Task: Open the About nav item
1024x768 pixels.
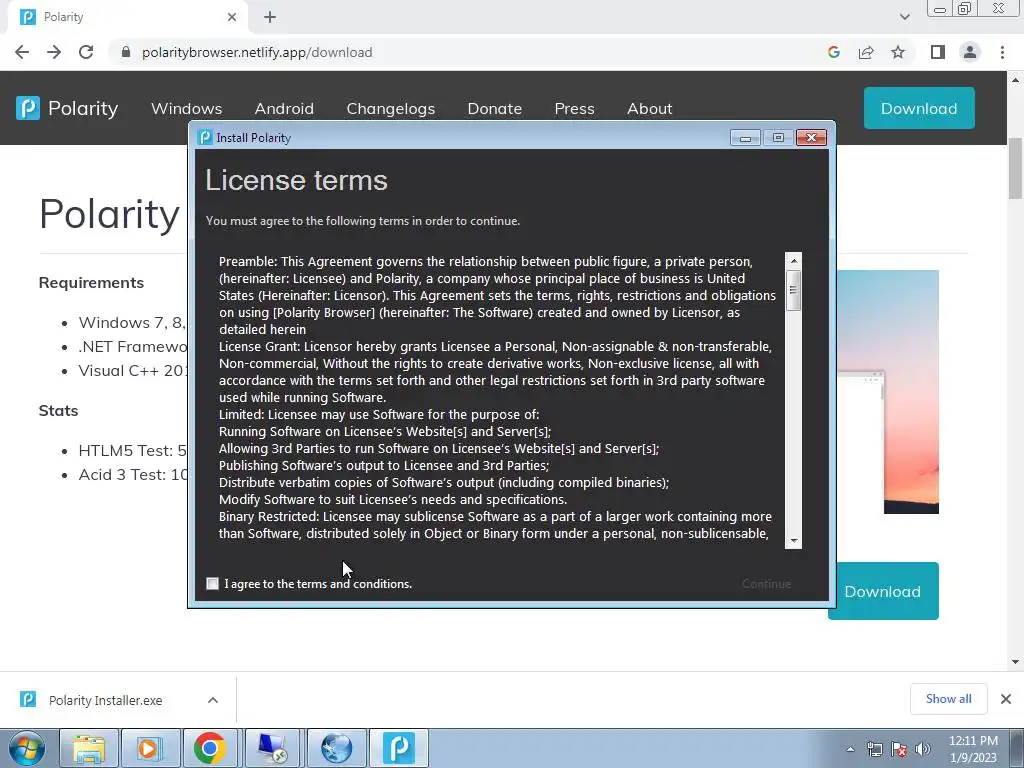Action: click(x=649, y=108)
